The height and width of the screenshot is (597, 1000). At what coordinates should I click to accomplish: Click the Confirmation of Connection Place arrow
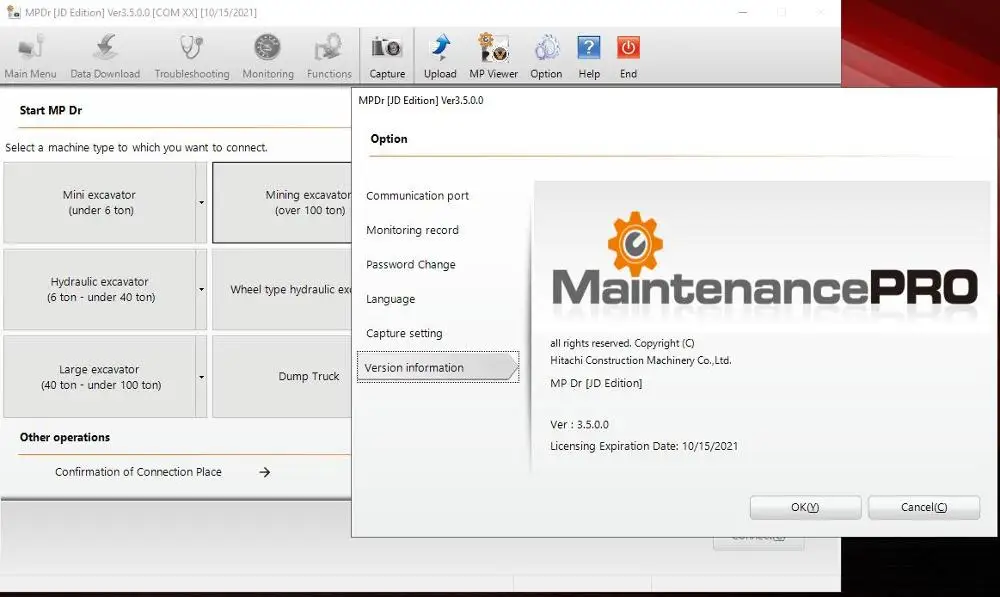265,472
